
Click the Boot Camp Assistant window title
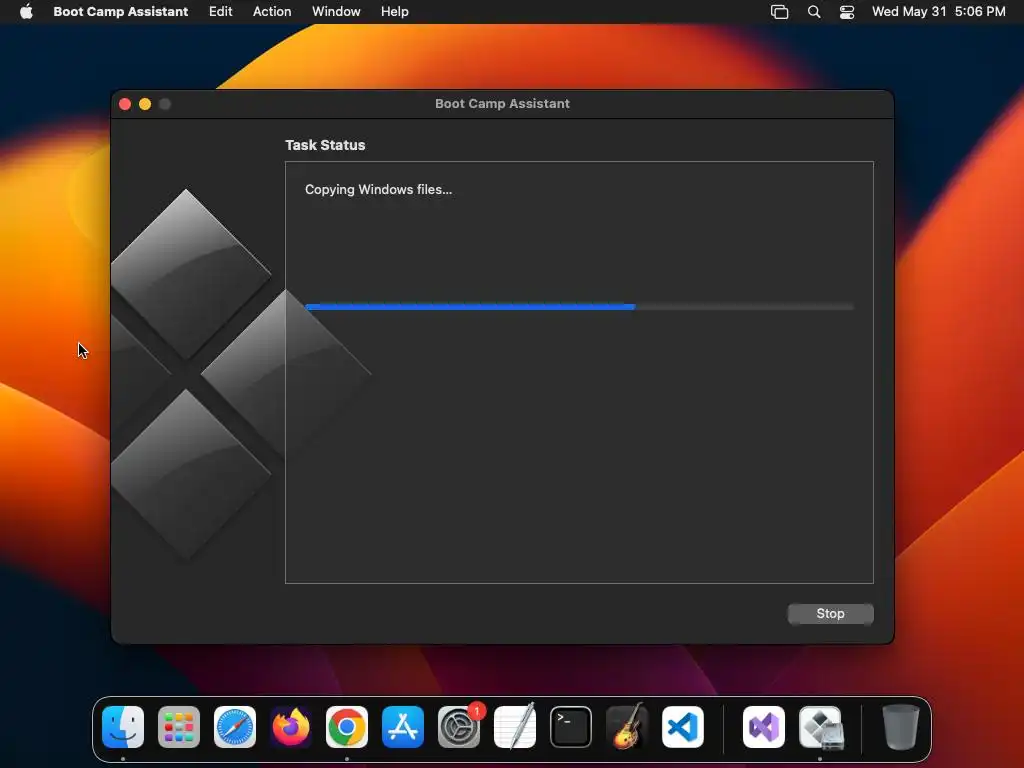point(502,103)
